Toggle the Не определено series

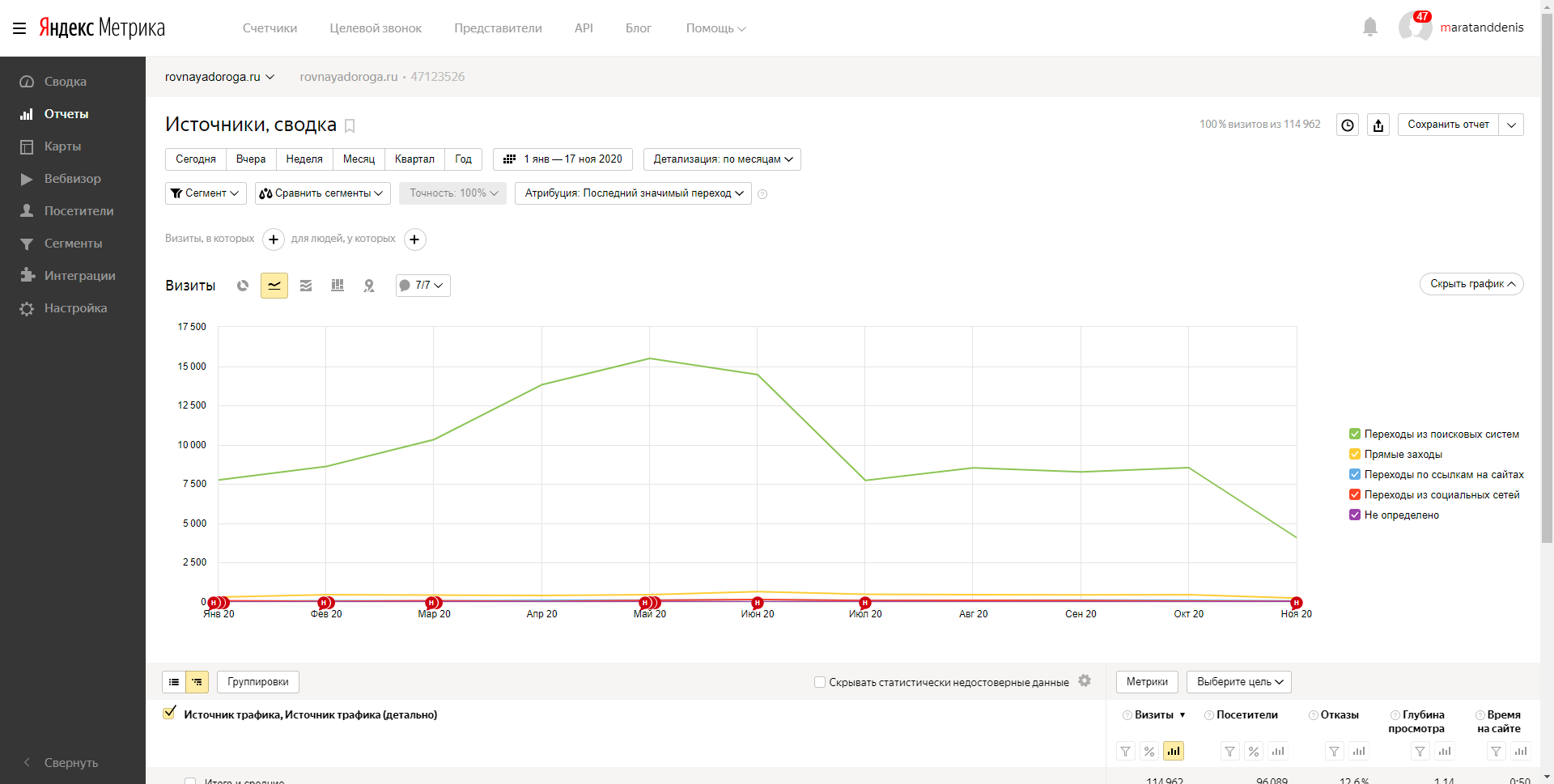(x=1355, y=515)
